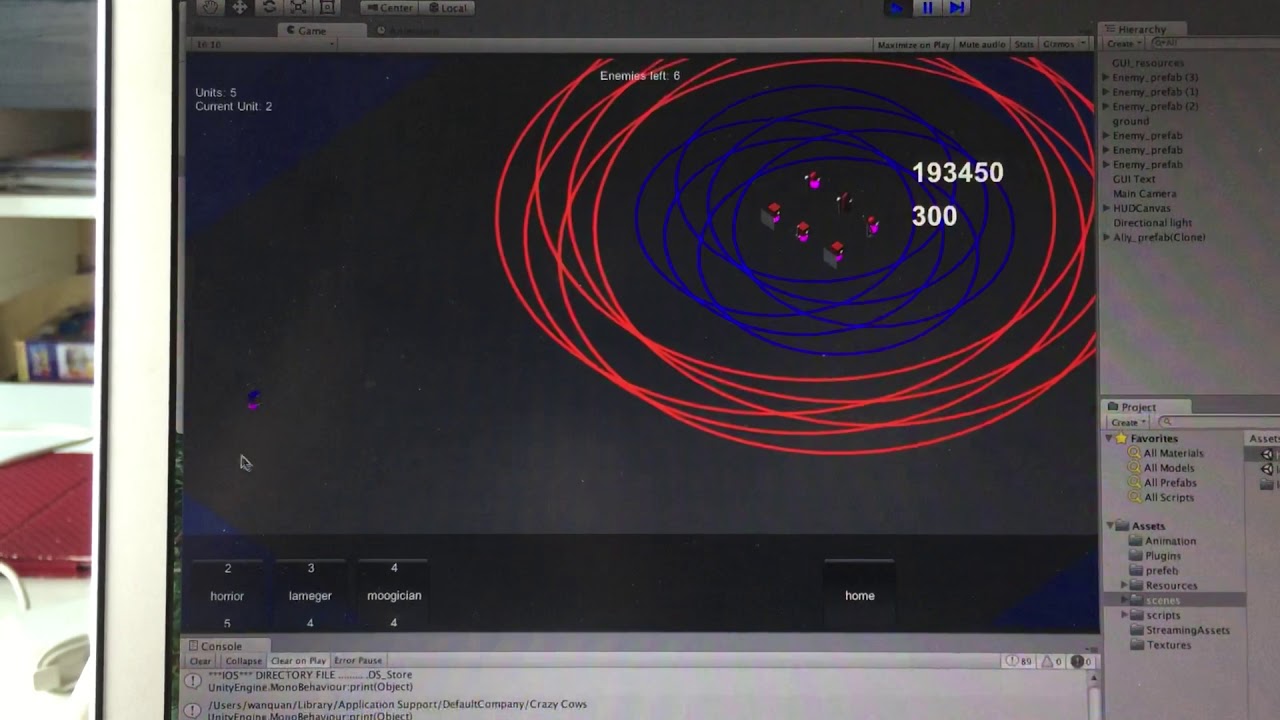Toggle the Stats overlay
Screen dimensions: 1280x720
tap(1024, 45)
